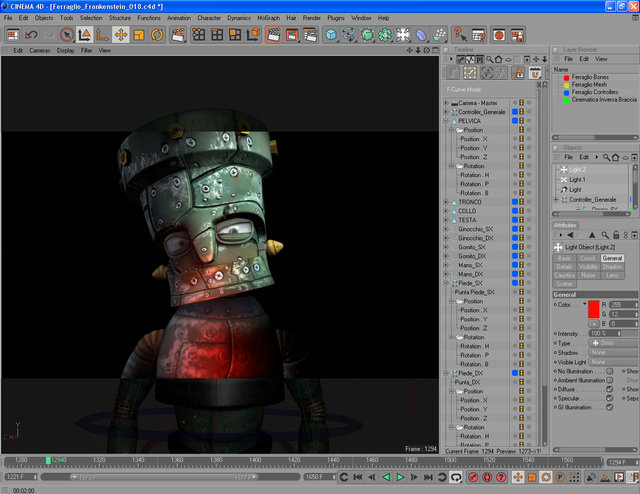Viewport: 640px width, 494px height.
Task: Toggle the GI Illumination checkbox
Action: tap(609, 409)
